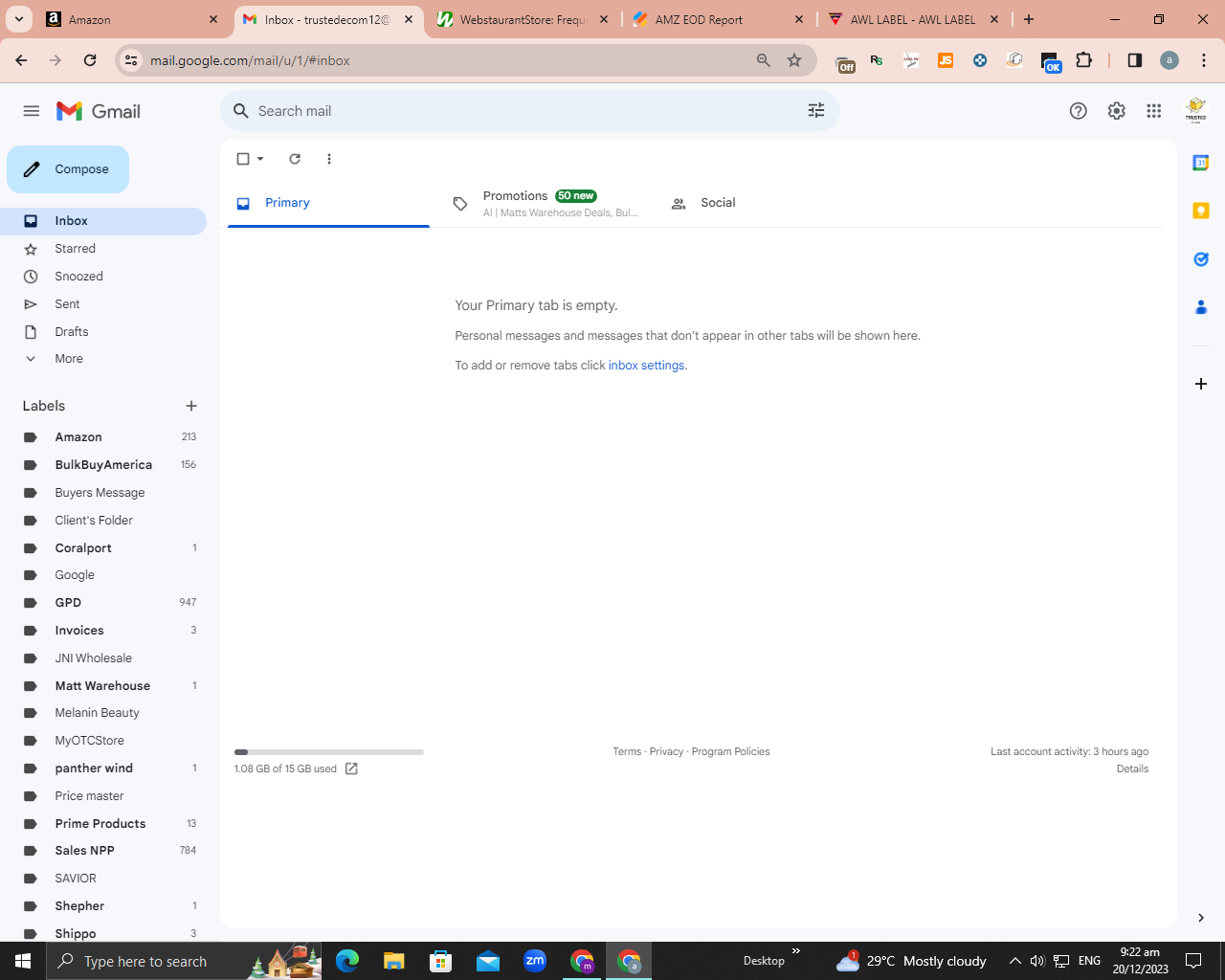This screenshot has height=980, width=1225.
Task: Open Google Tasks side panel icon
Action: pos(1201,259)
